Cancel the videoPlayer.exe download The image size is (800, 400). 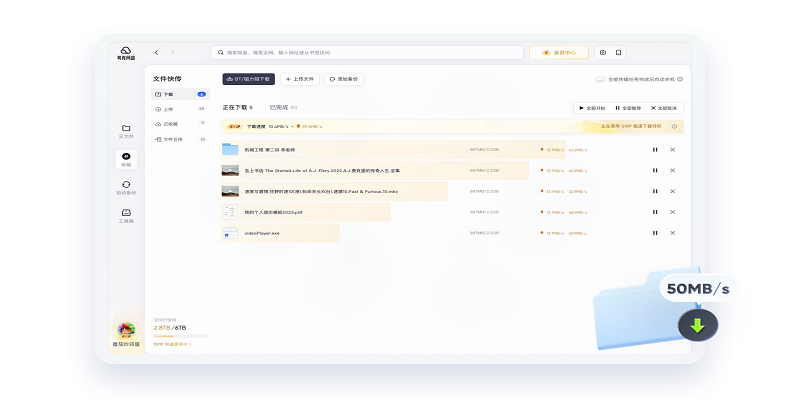(x=672, y=233)
